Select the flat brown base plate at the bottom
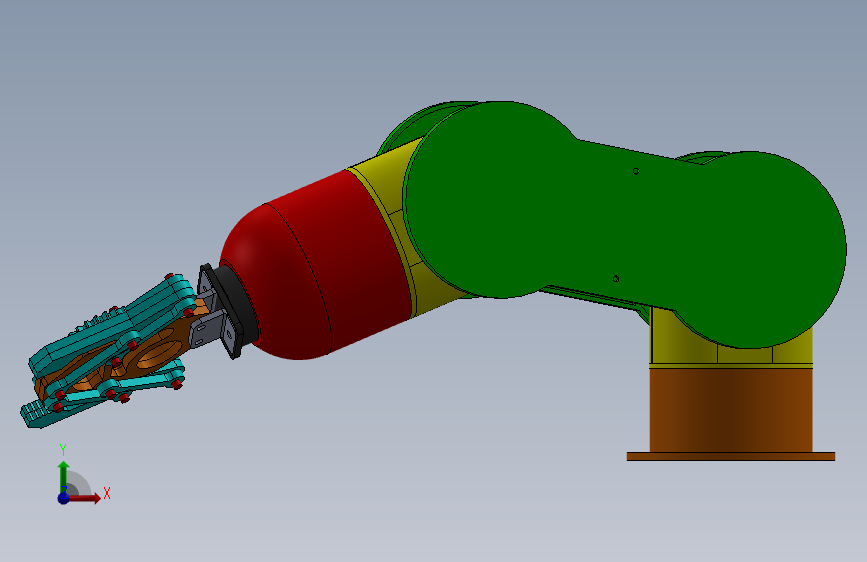Screen dimensions: 867x562 click(x=731, y=456)
